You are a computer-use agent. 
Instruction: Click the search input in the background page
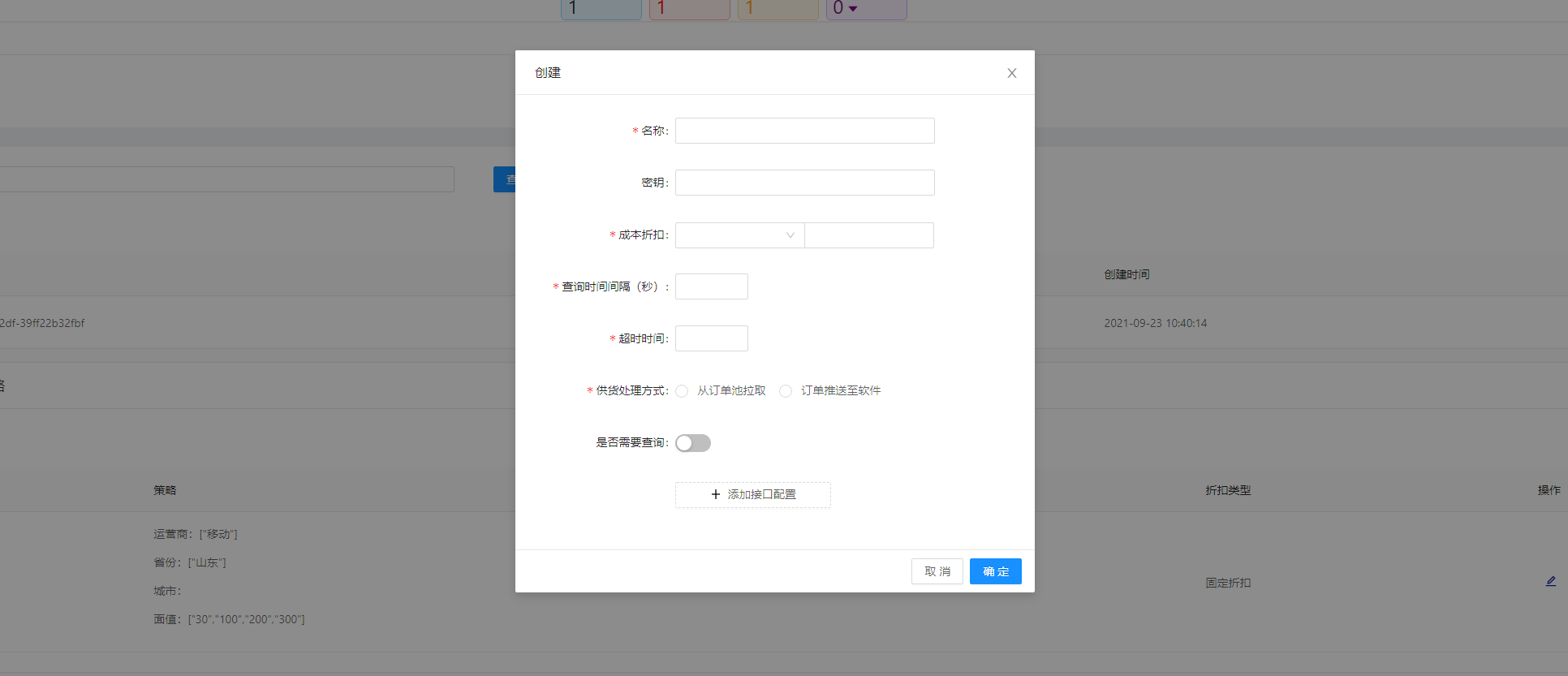click(226, 179)
